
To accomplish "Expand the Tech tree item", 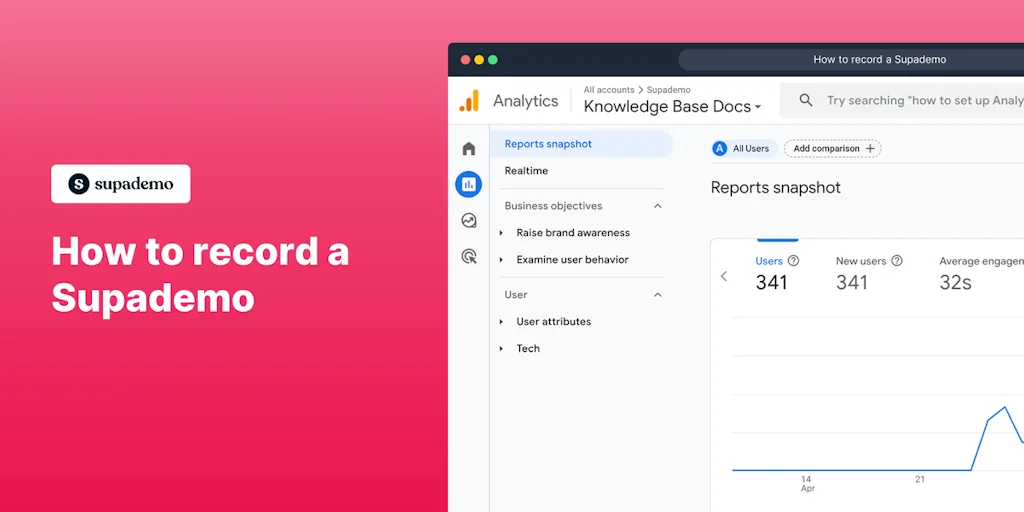I will [x=501, y=349].
